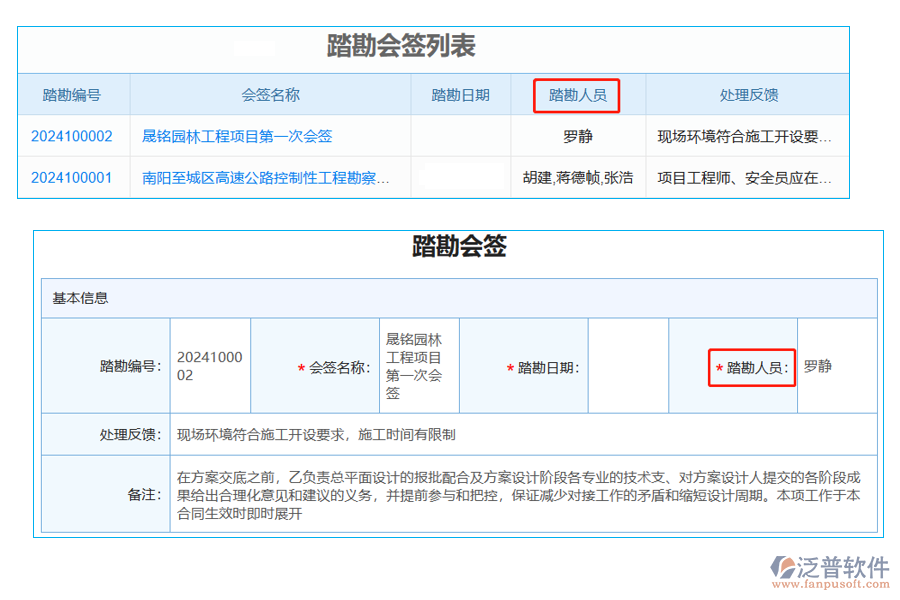Click the 会签名称 column header
900x600 pixels.
[272, 94]
